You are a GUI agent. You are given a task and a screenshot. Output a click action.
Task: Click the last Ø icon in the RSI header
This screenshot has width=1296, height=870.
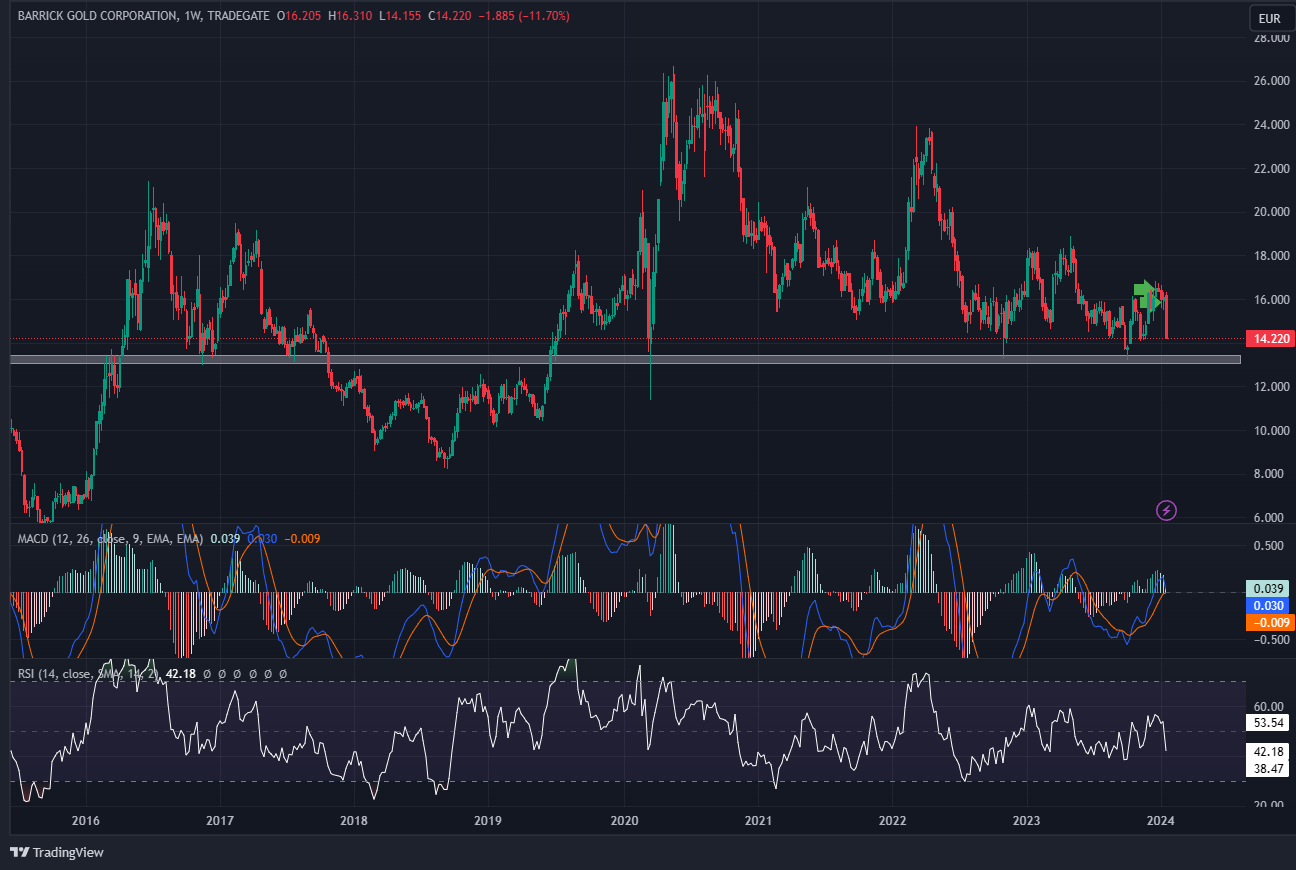282,674
